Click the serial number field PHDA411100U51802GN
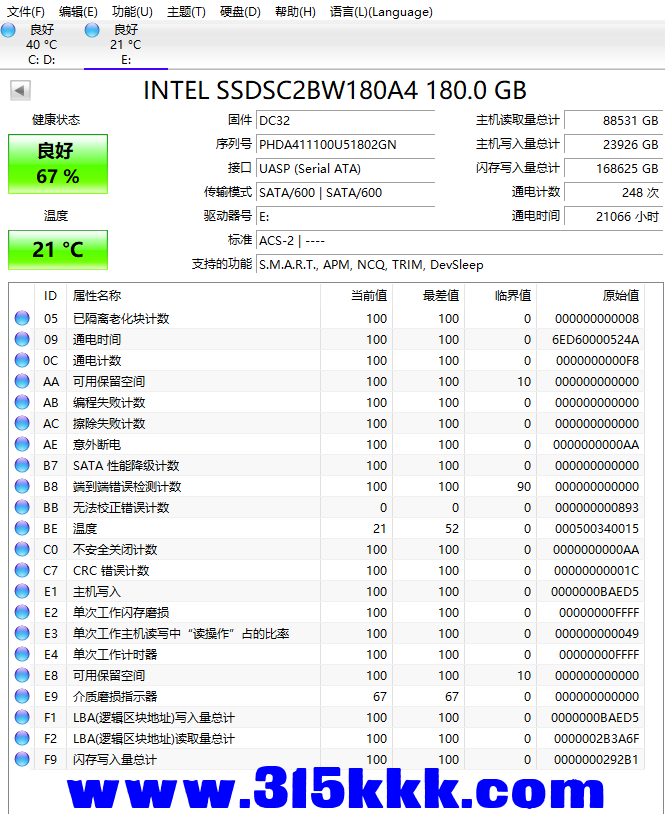The height and width of the screenshot is (814, 665). 345,144
